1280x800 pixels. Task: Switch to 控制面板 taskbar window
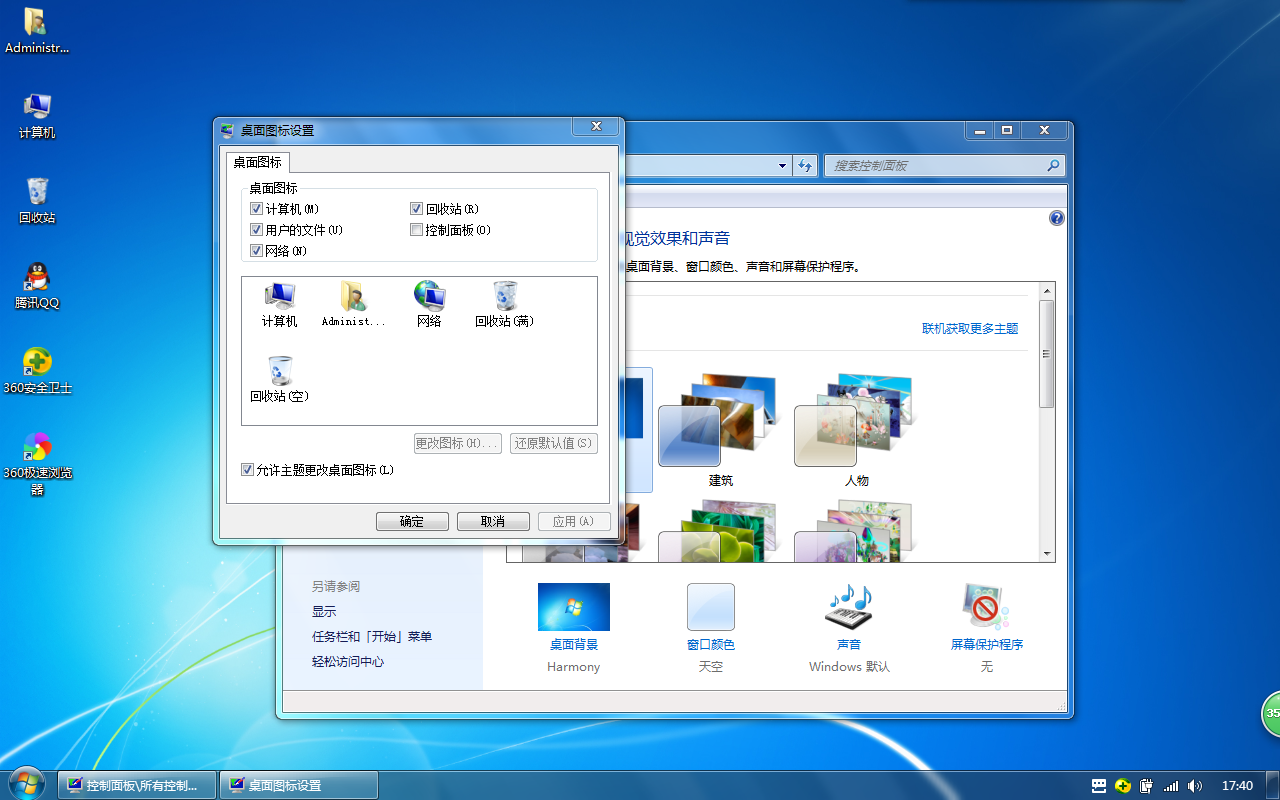click(137, 785)
